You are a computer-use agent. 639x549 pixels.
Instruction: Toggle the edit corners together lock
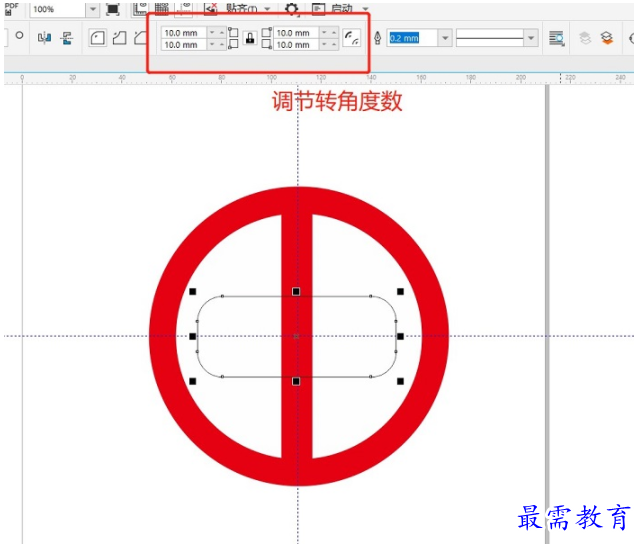click(x=250, y=38)
